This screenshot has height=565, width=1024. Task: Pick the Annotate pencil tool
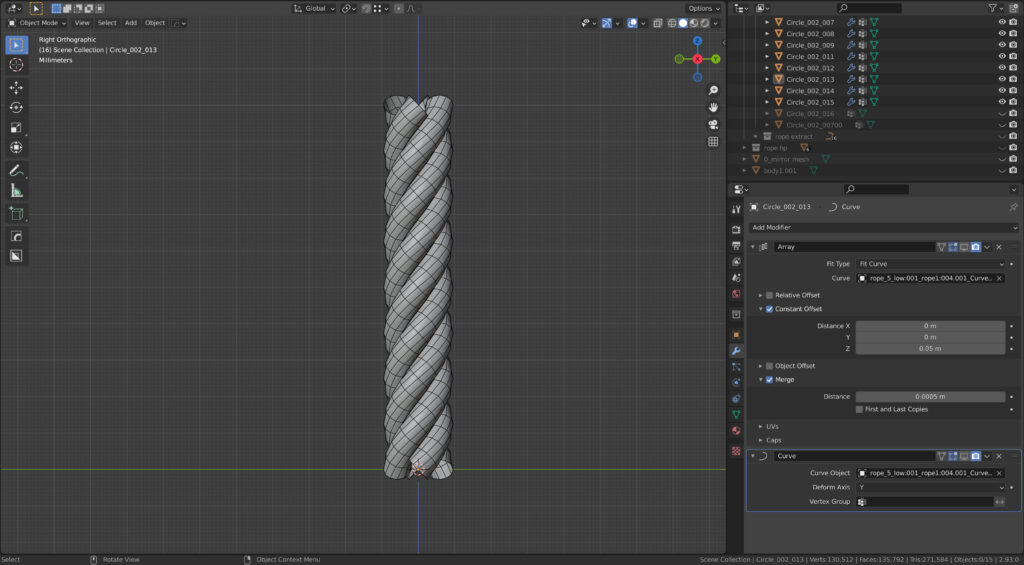pos(16,170)
